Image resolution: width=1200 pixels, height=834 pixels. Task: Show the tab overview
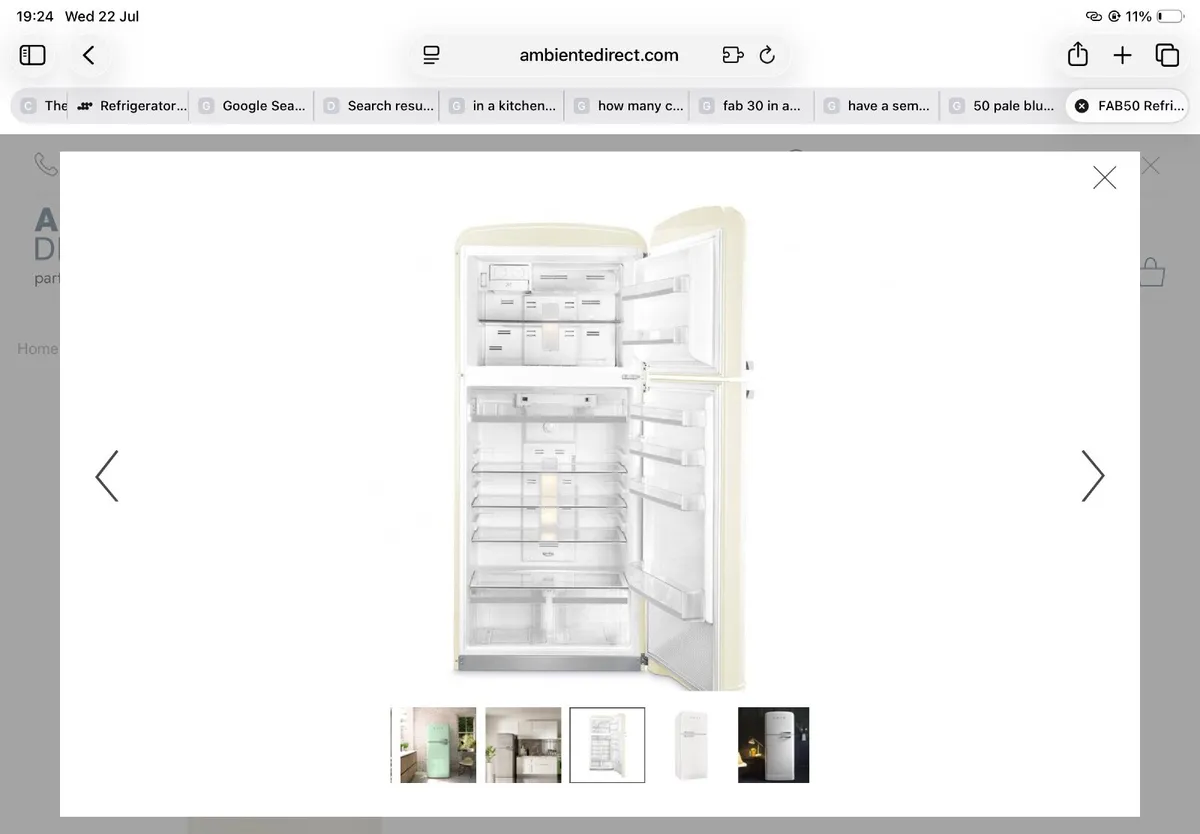click(1167, 55)
